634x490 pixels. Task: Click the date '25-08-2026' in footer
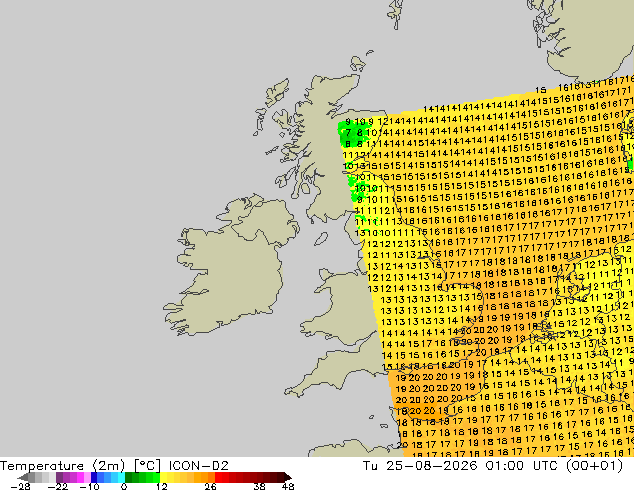(x=431, y=465)
